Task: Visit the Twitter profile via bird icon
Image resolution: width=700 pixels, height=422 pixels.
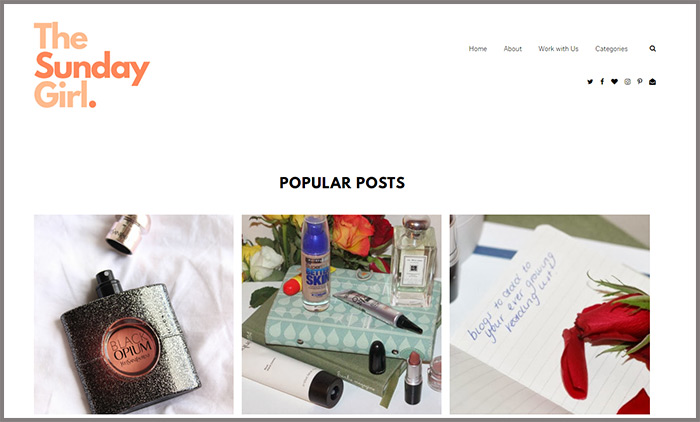Action: (590, 82)
